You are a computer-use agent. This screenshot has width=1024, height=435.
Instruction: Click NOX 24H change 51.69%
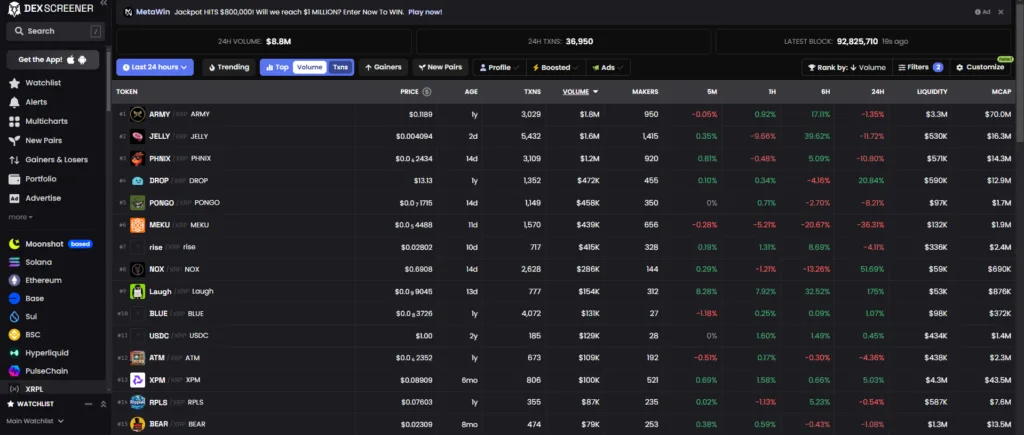click(872, 270)
